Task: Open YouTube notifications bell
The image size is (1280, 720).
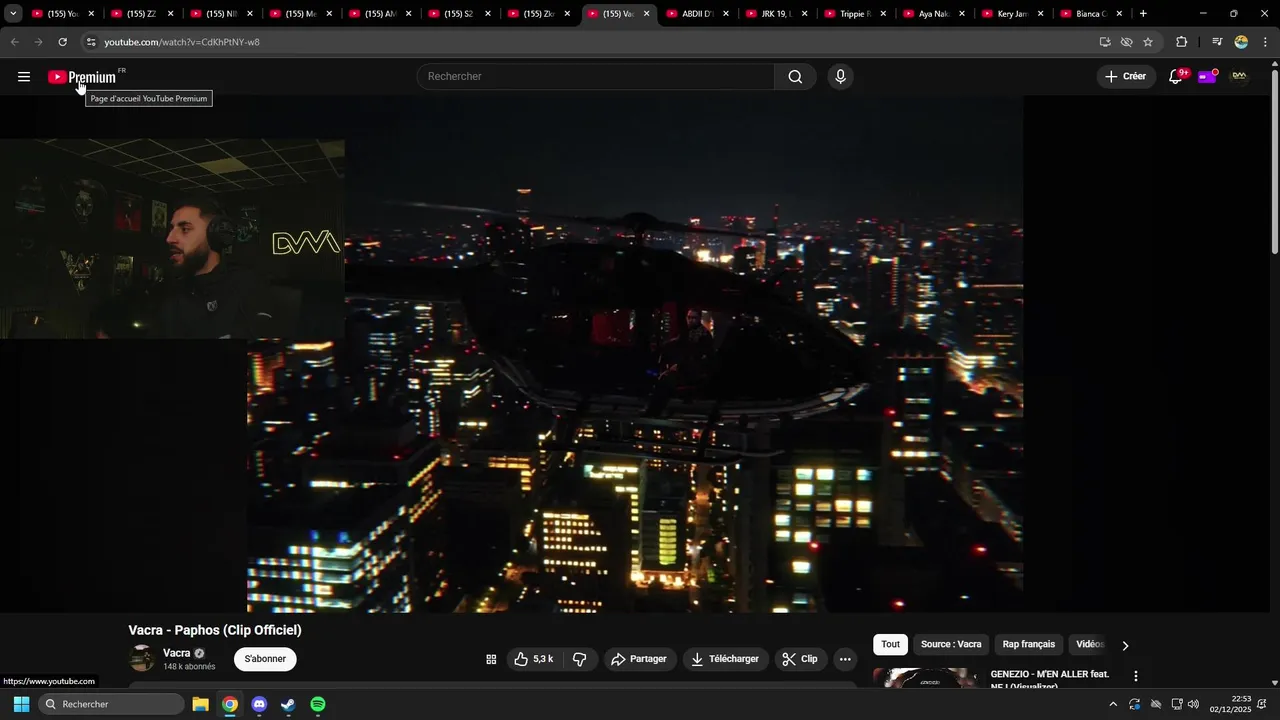Action: (x=1176, y=77)
